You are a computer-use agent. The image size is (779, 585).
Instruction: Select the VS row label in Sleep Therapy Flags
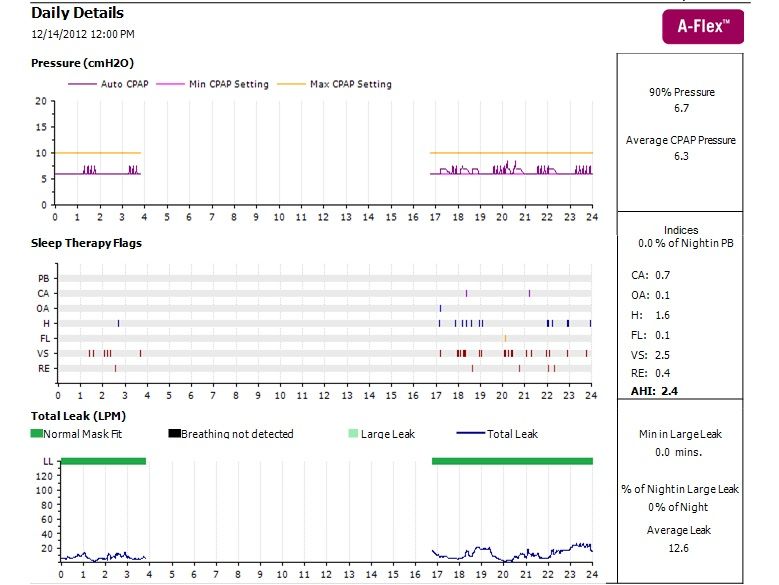44,354
